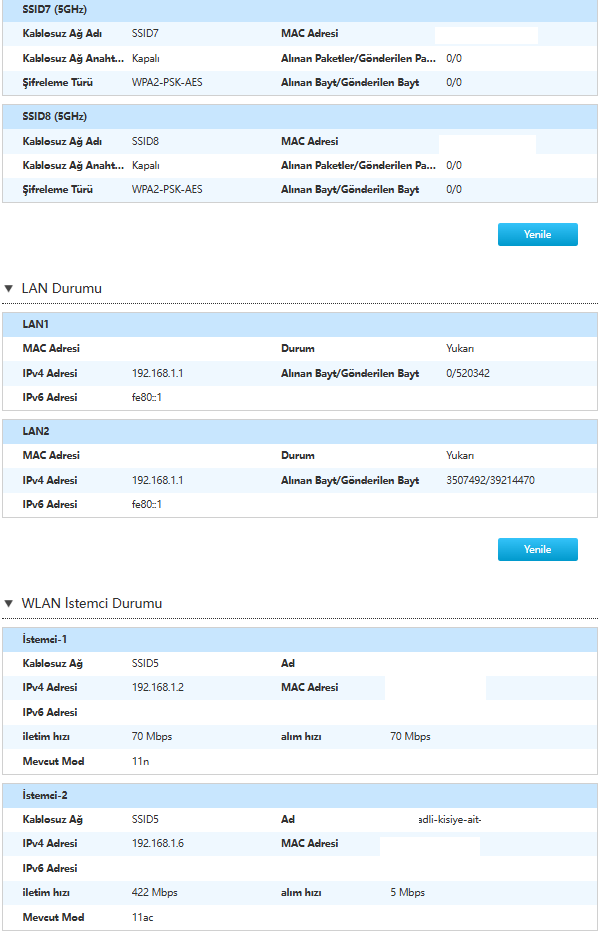Select the LAN1 header row
The height and width of the screenshot is (937, 610).
coord(300,324)
